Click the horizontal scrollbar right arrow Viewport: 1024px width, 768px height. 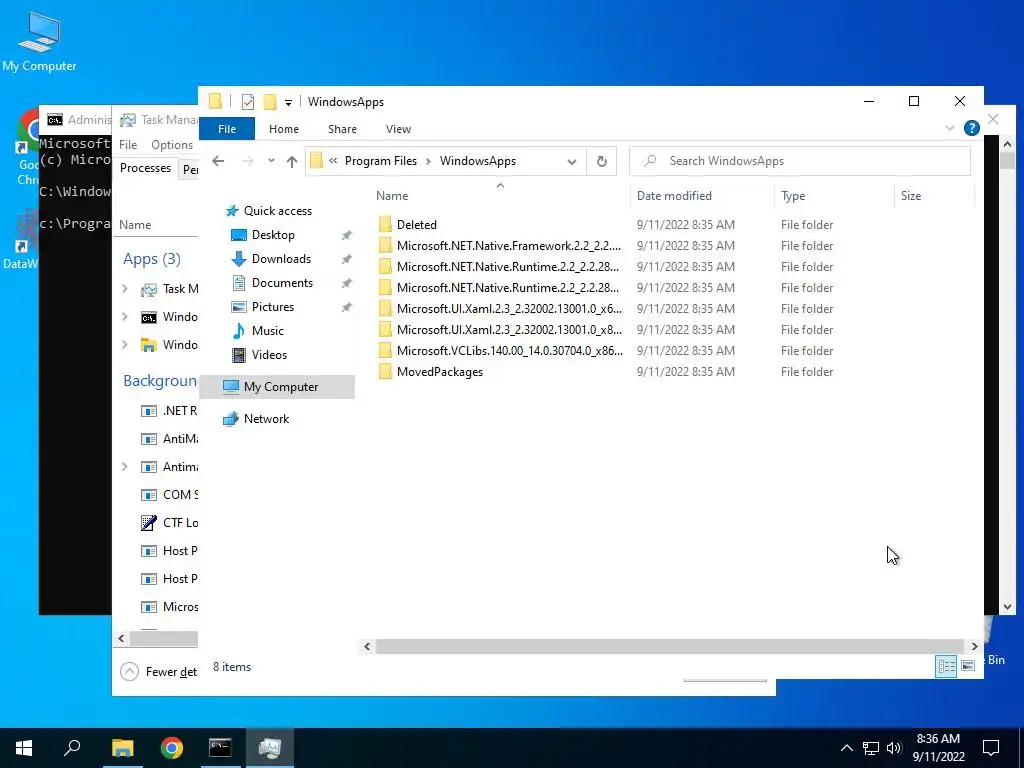pyautogui.click(x=974, y=647)
